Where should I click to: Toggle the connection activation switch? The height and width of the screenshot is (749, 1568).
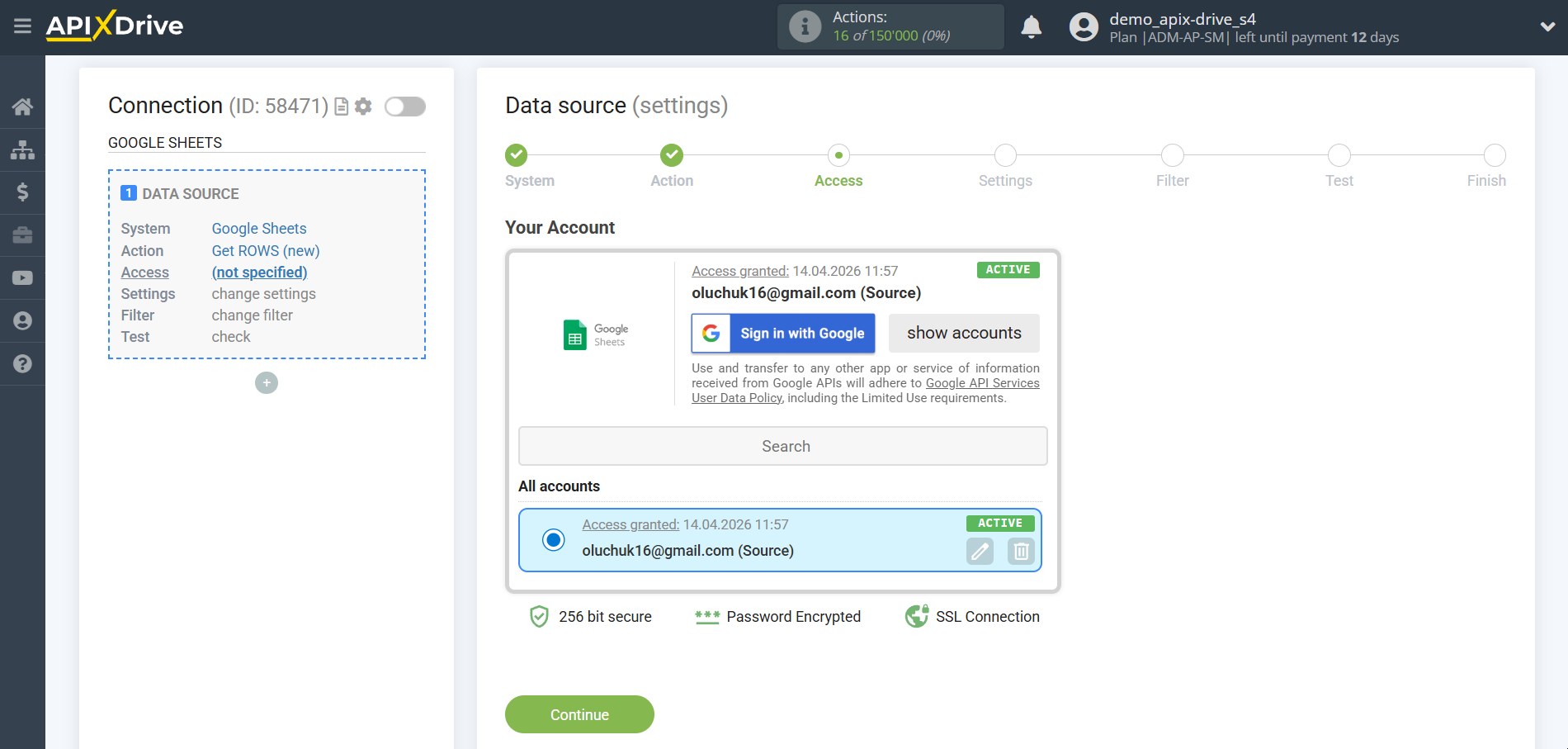point(404,106)
